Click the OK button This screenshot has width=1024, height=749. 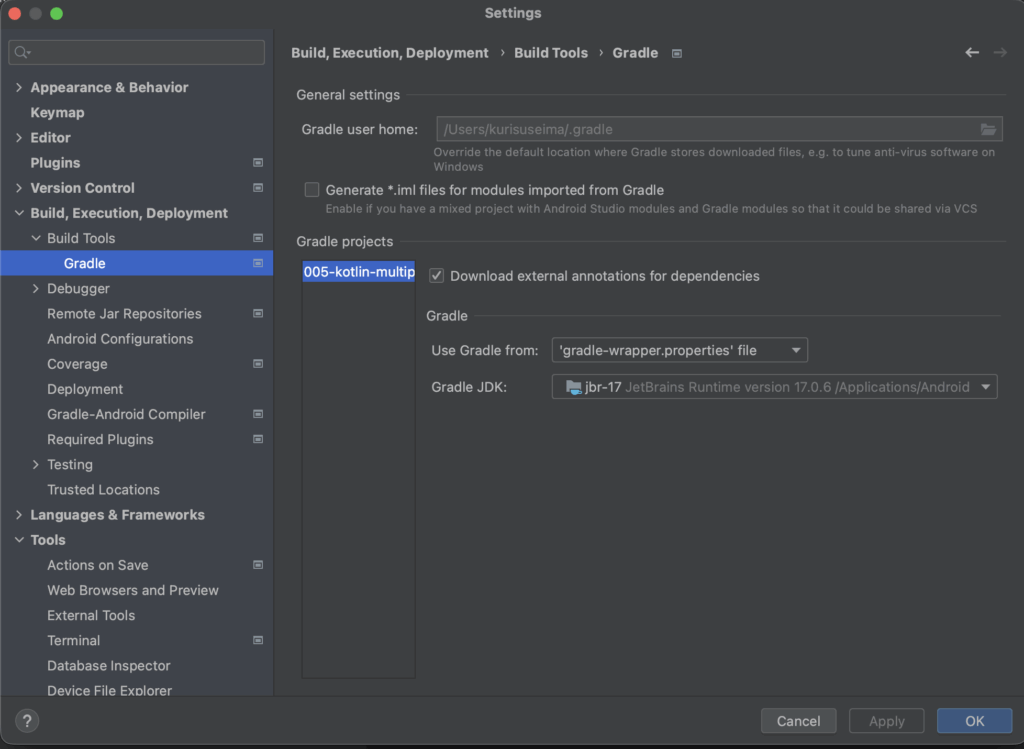(x=974, y=721)
